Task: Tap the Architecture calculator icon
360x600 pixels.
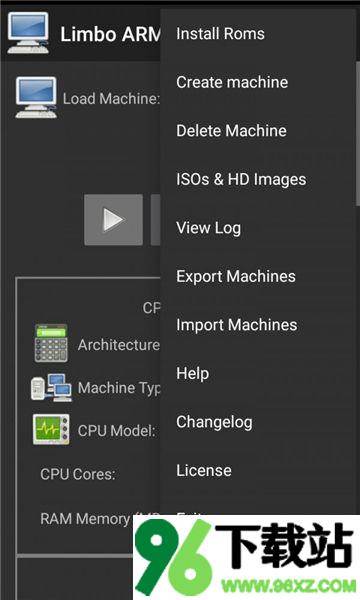Action: [x=51, y=343]
